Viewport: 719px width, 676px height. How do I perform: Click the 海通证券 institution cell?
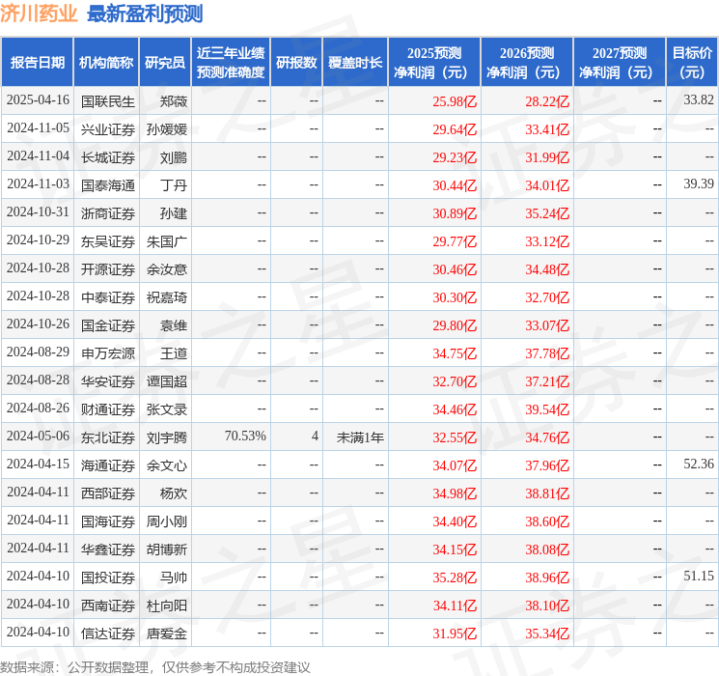[x=108, y=465]
